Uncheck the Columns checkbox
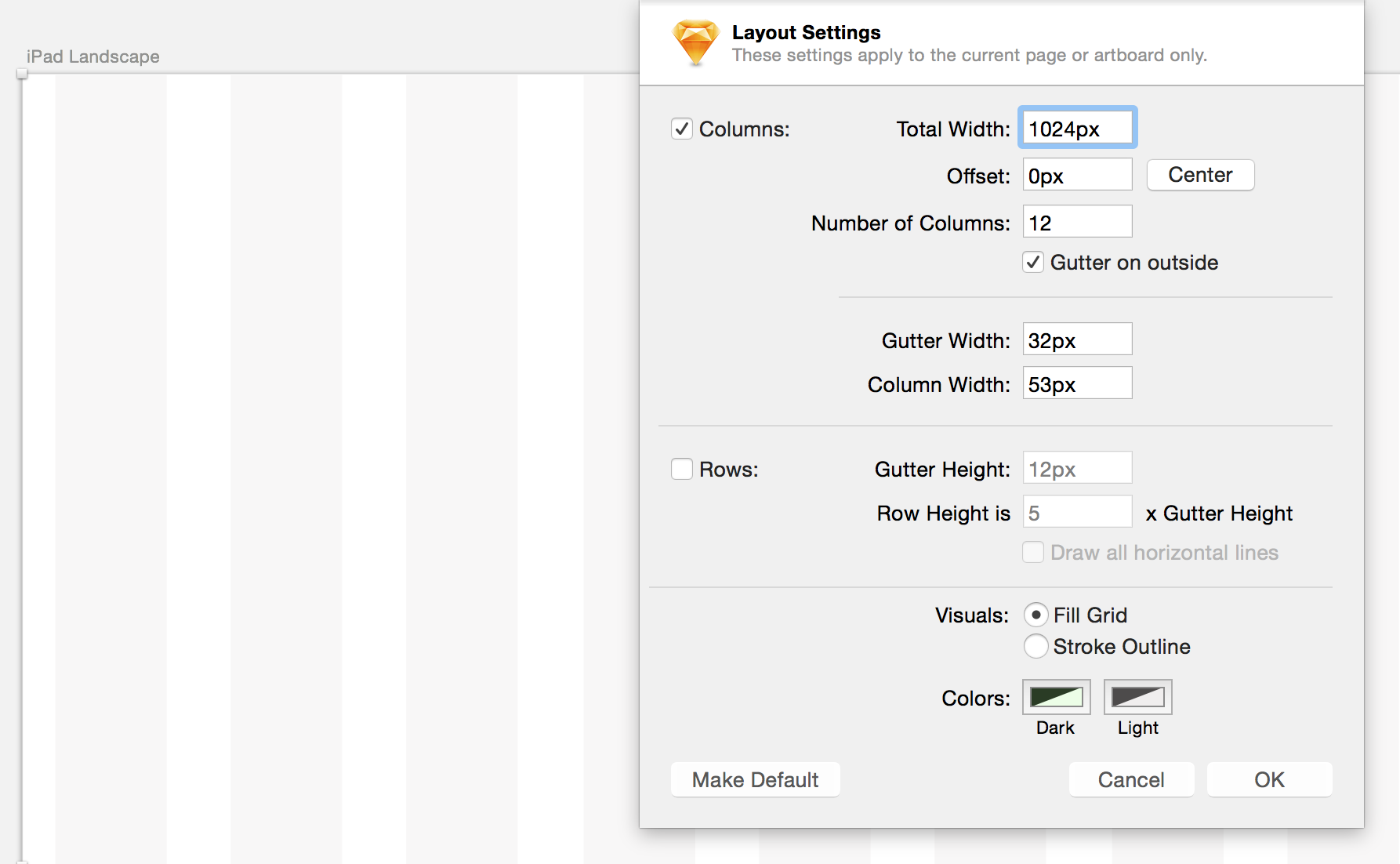The width and height of the screenshot is (1400, 864). point(681,129)
